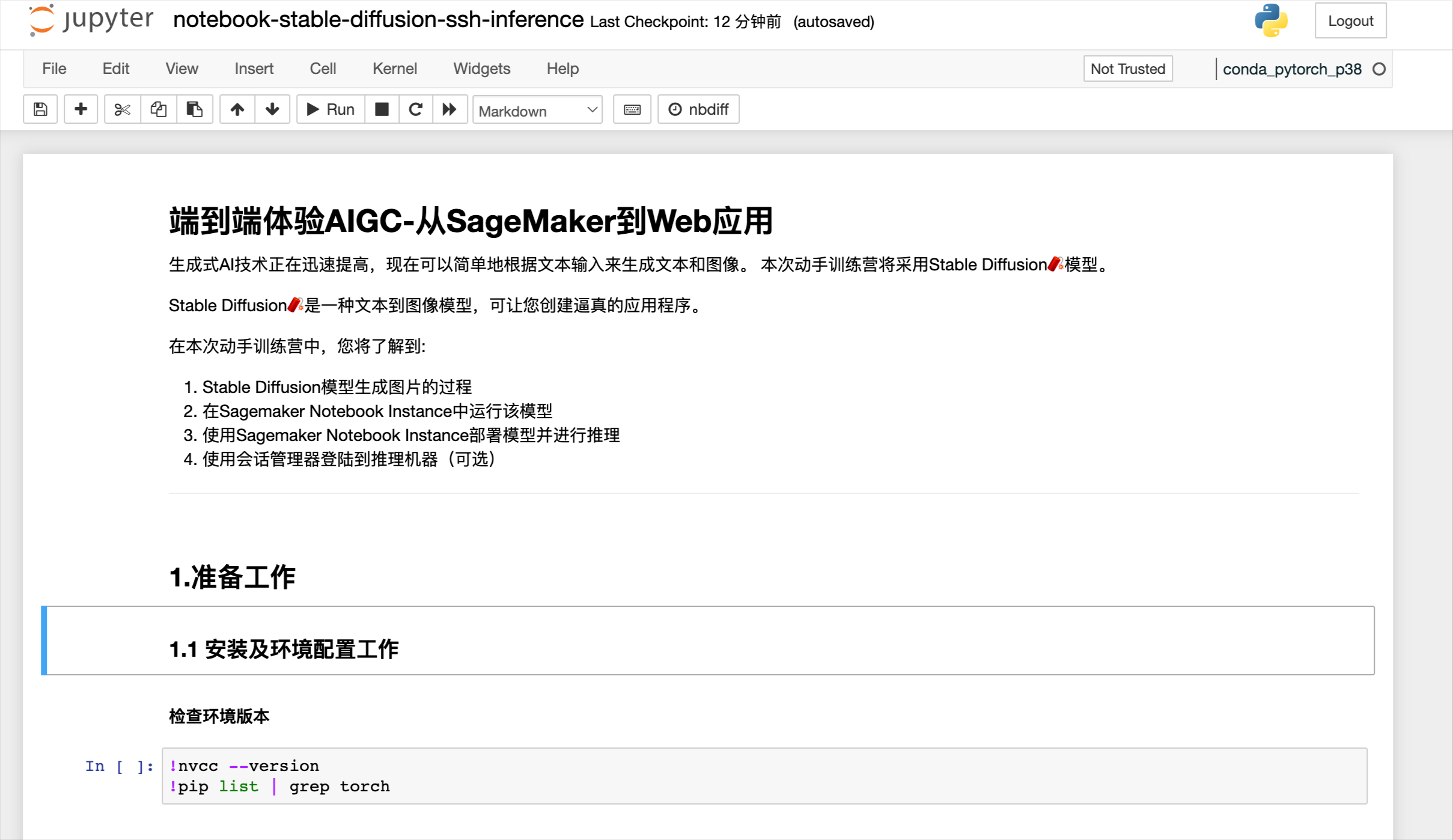
Task: Open the Cell menu
Action: point(323,68)
